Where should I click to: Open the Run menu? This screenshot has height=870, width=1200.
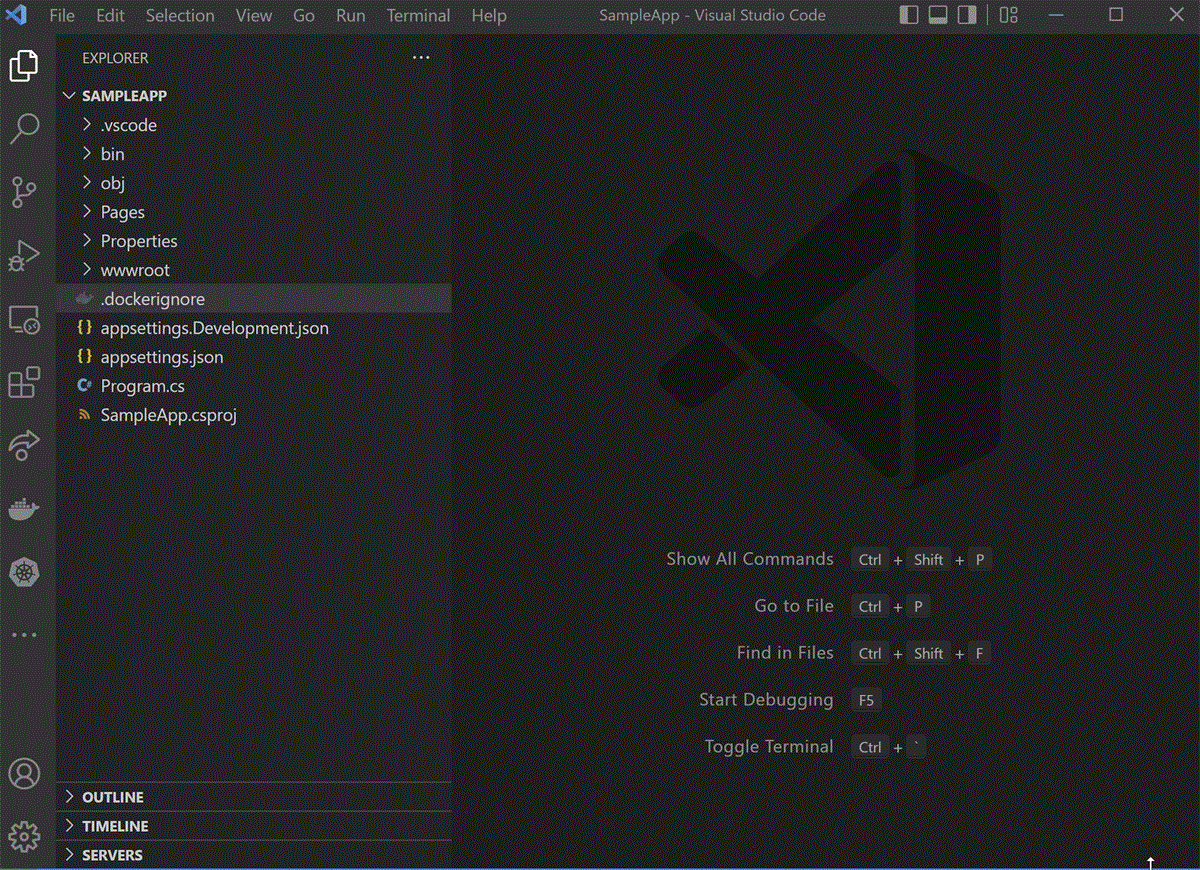point(351,16)
